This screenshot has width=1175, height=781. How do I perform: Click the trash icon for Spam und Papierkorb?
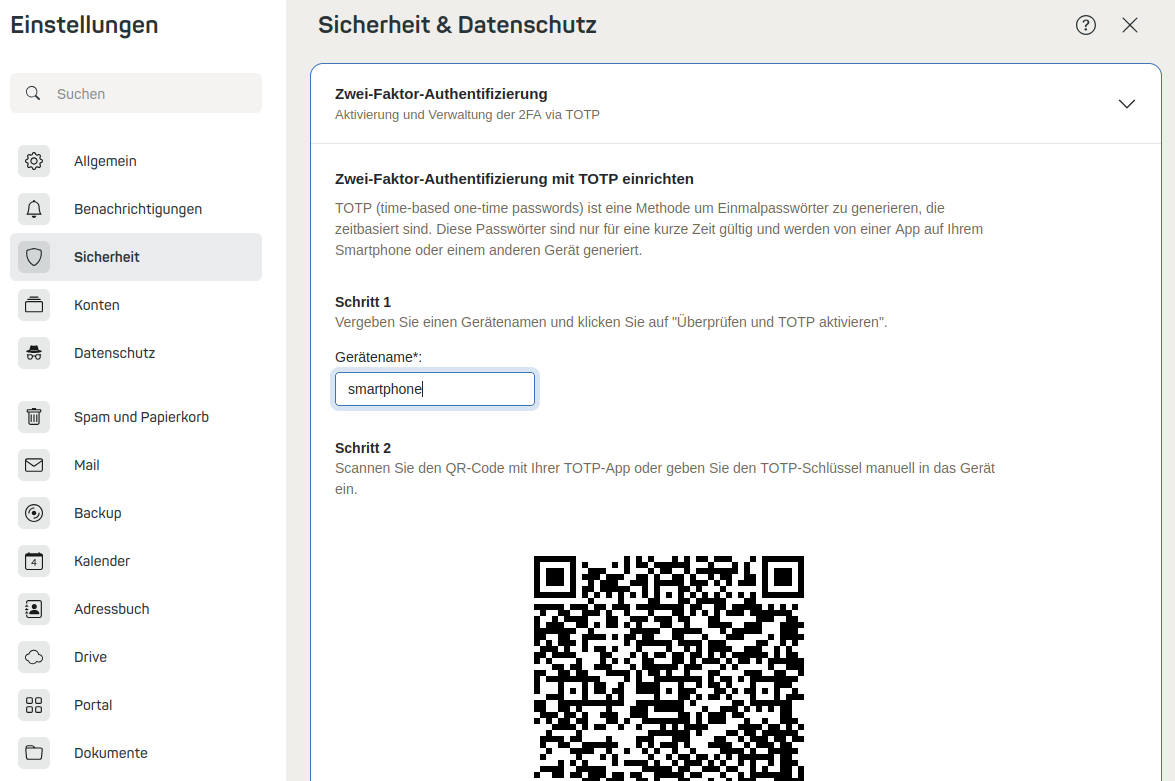(x=34, y=417)
